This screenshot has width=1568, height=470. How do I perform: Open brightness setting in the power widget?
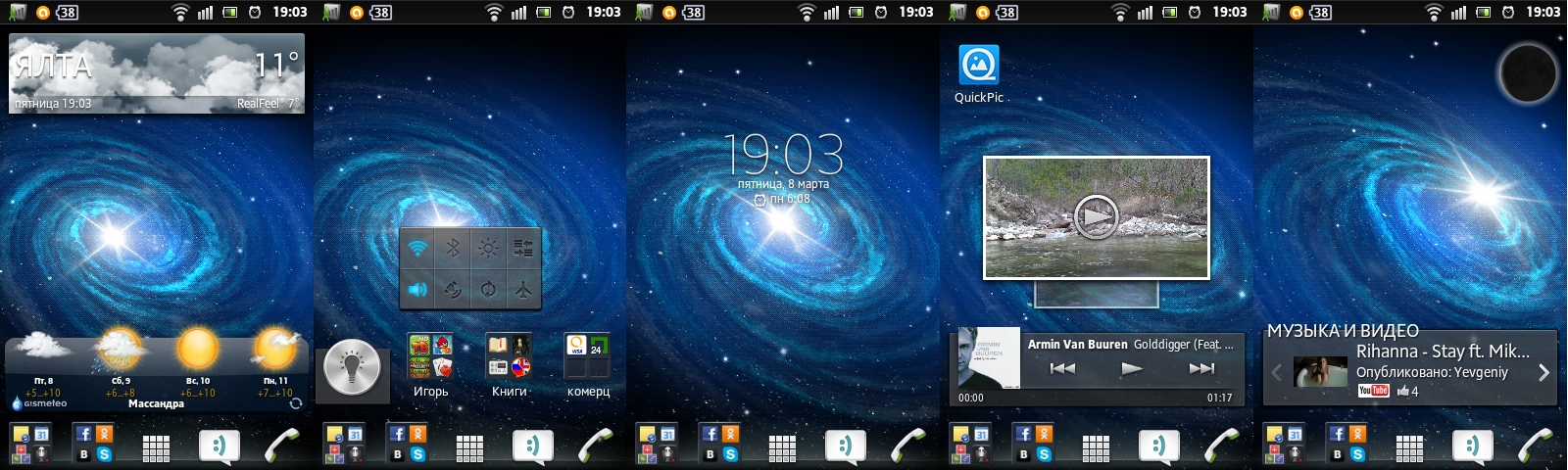[487, 249]
